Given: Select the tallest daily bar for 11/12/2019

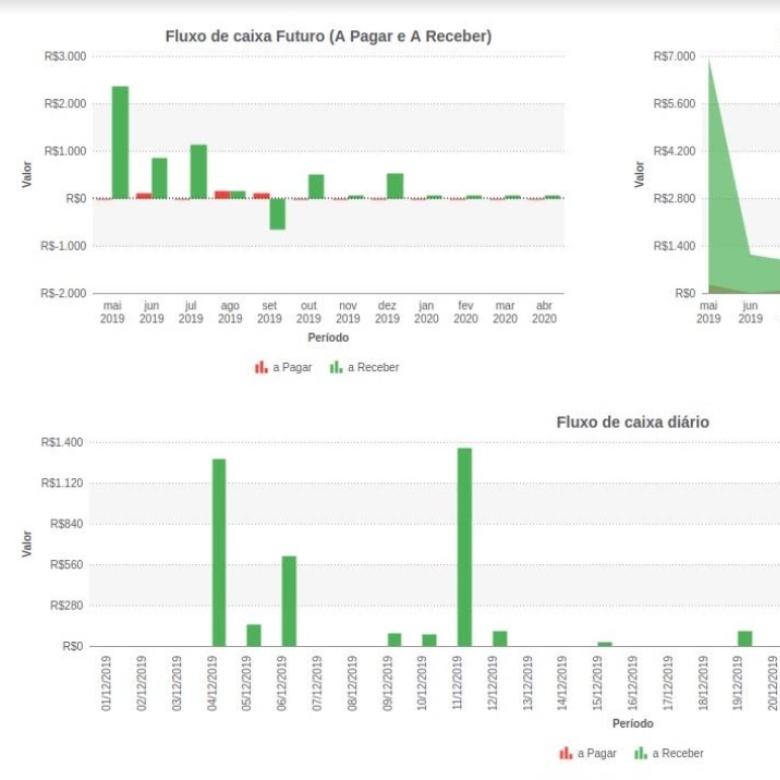Looking at the screenshot, I should pos(465,547).
